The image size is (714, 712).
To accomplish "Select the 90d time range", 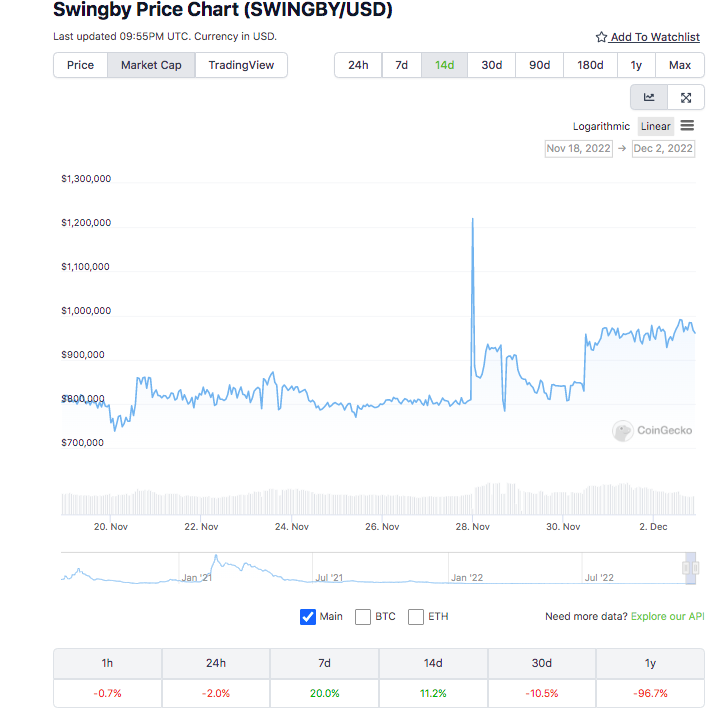I will (540, 65).
